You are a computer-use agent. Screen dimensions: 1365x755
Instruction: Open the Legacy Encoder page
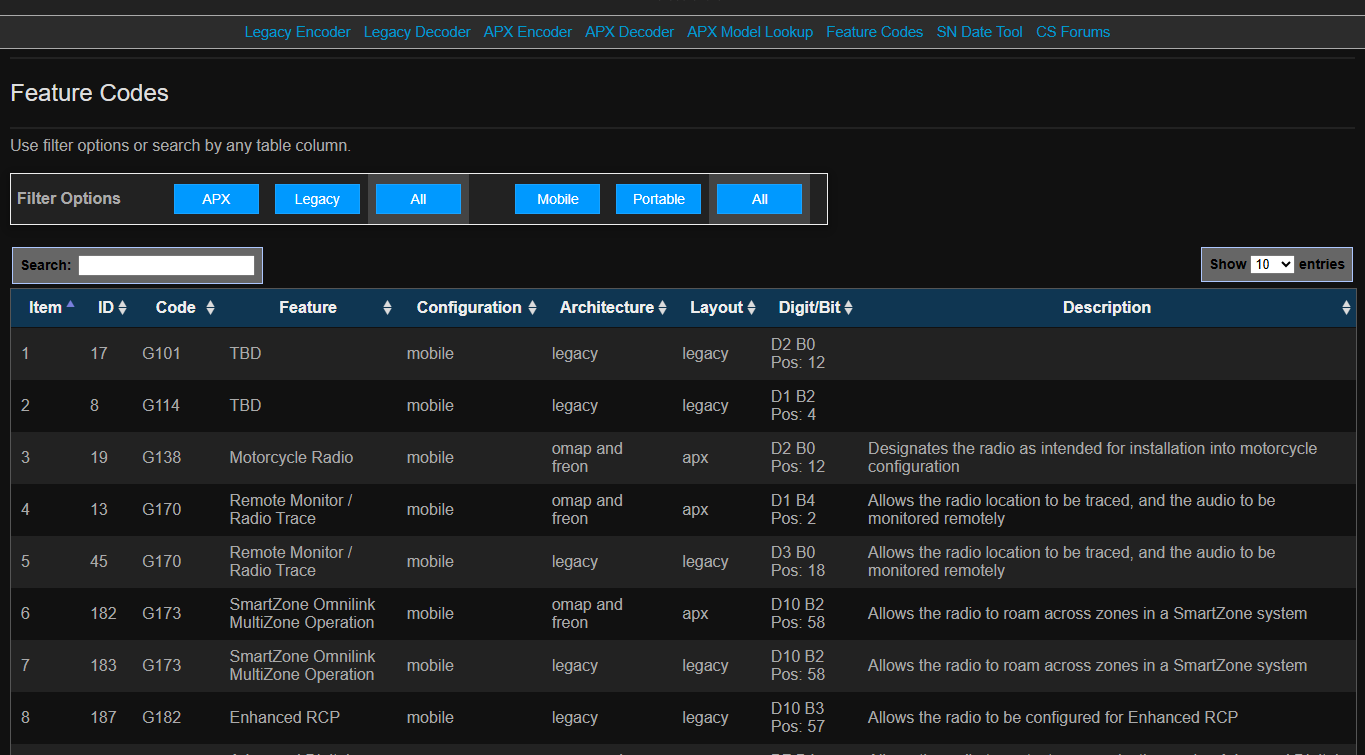coord(297,32)
